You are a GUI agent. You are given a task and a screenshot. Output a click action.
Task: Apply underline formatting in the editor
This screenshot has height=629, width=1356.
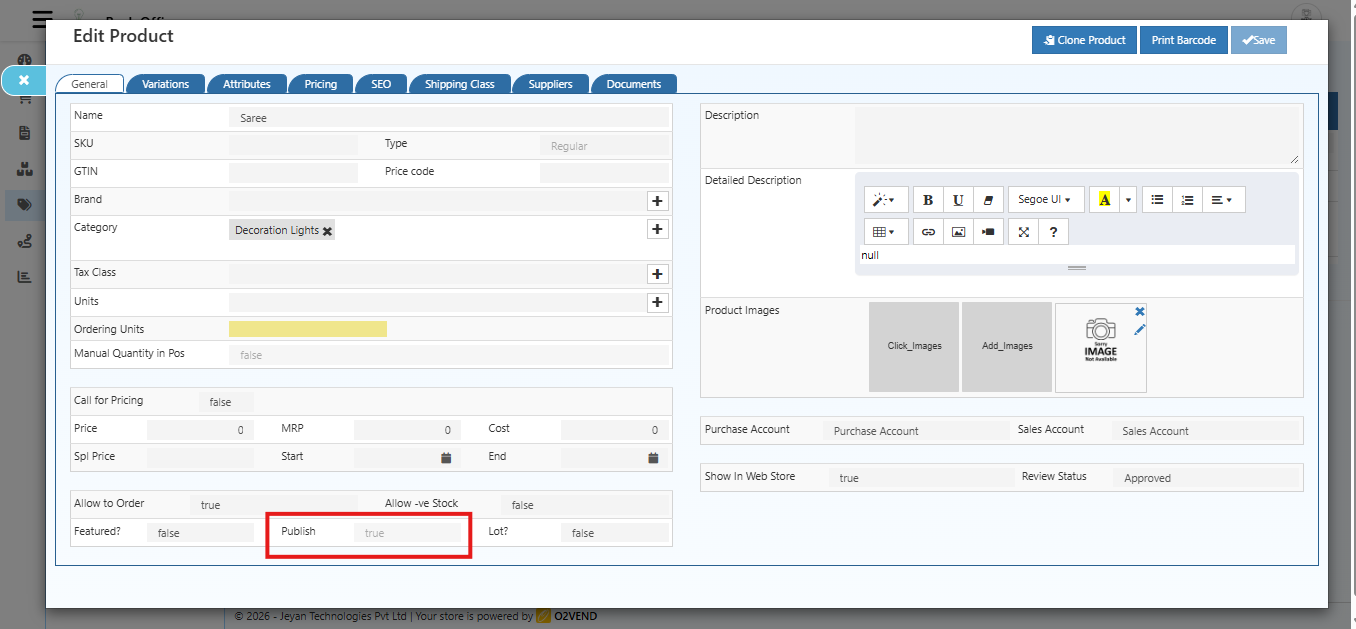click(957, 199)
